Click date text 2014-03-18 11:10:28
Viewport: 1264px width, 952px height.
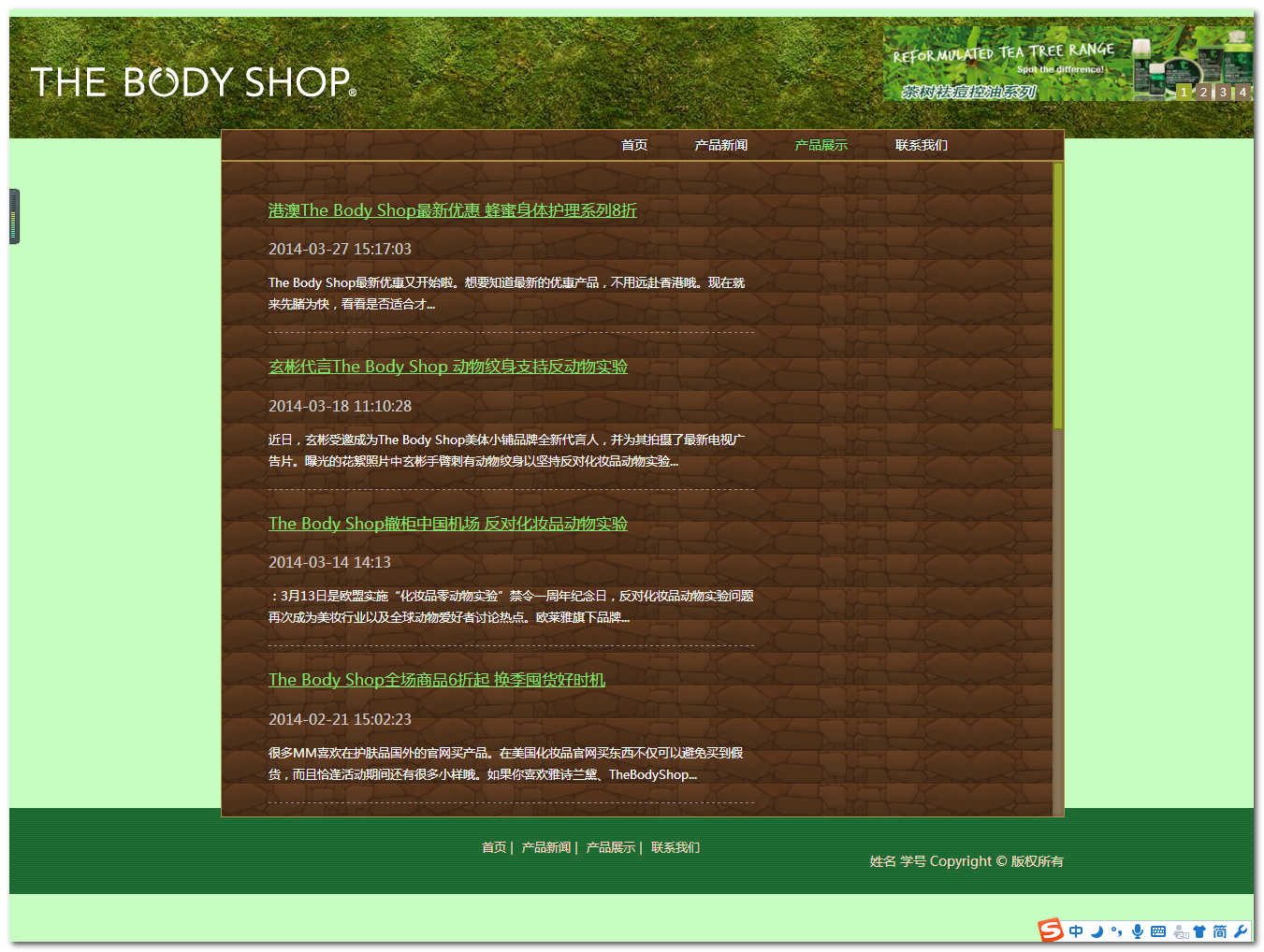(x=340, y=406)
